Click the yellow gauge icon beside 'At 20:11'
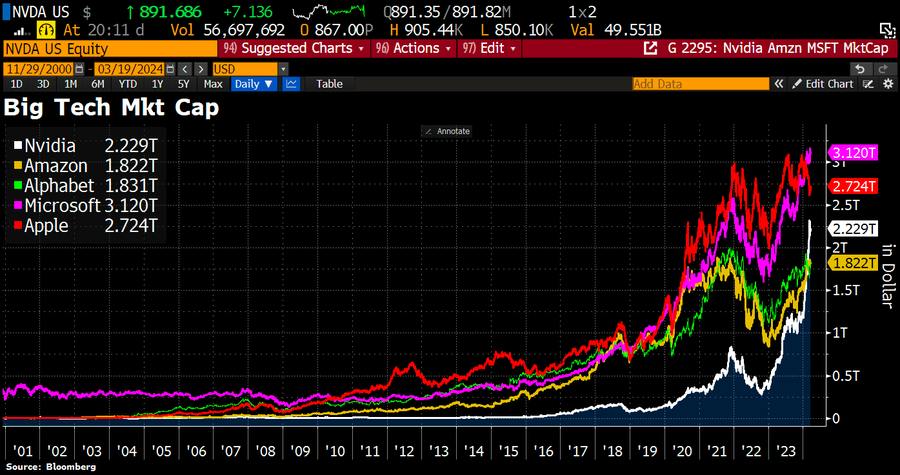This screenshot has height=475, width=900. click(46, 29)
